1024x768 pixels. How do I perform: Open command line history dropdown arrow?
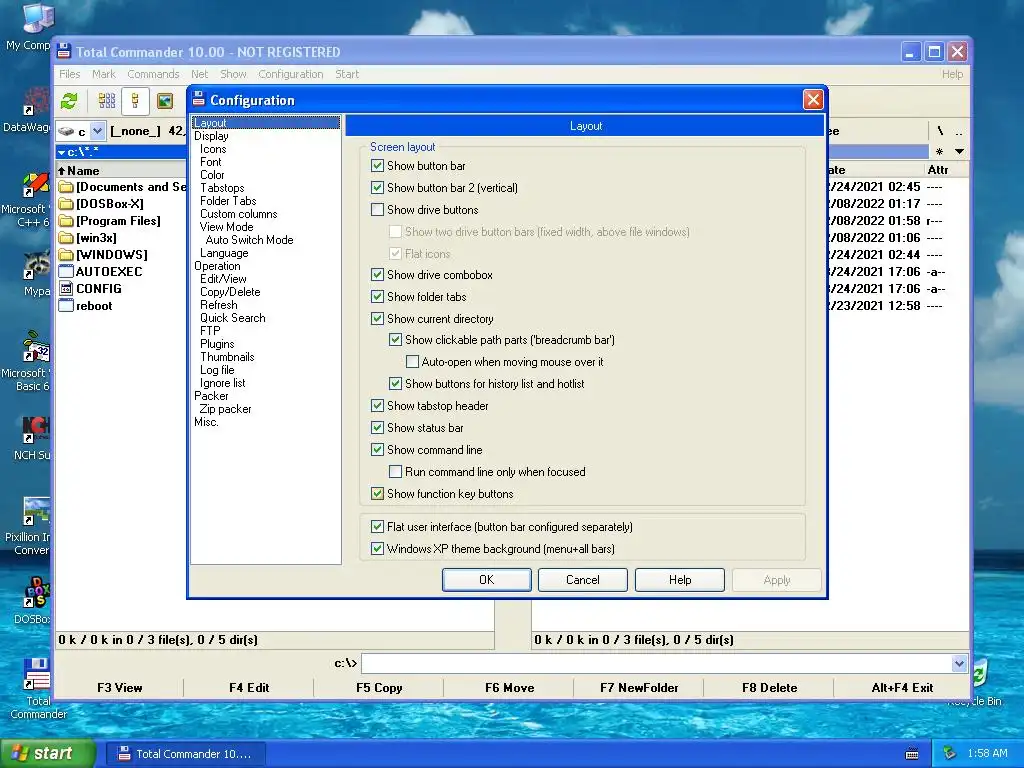[x=959, y=664]
